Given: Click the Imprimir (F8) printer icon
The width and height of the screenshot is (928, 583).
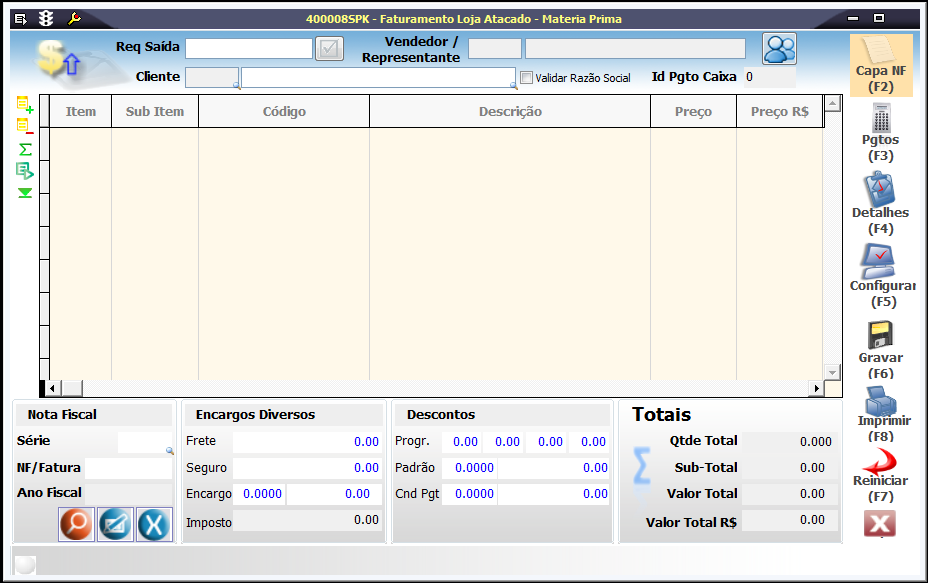Looking at the screenshot, I should coord(880,401).
